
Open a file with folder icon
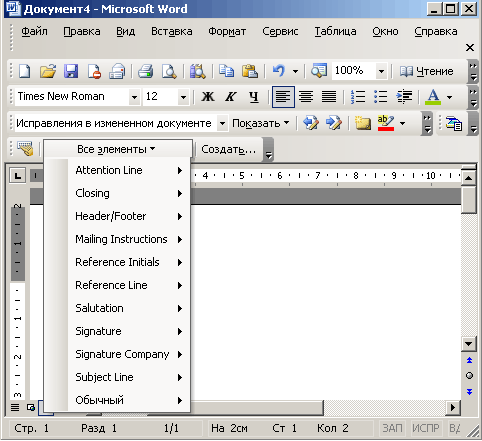tap(48, 71)
